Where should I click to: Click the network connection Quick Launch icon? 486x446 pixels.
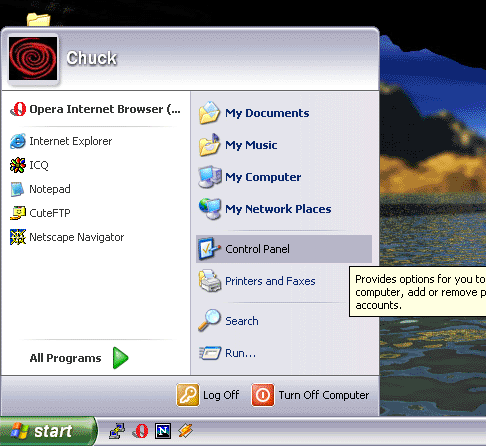pos(117,431)
